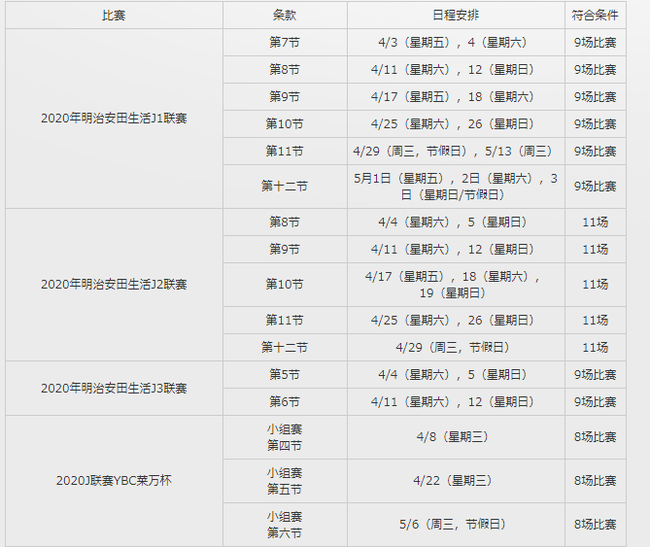Viewport: 650px width, 547px height.
Task: Click 第6节 in the J3 league section
Action: tap(285, 402)
